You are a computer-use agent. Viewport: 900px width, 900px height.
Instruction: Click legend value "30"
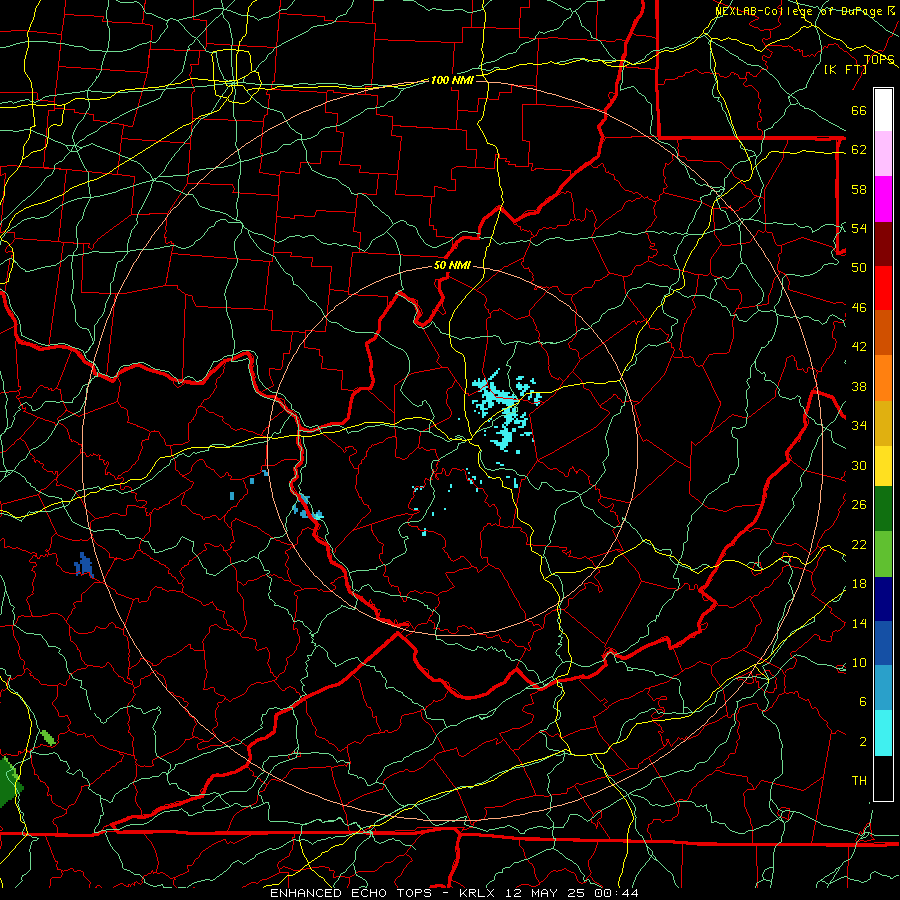coord(859,465)
